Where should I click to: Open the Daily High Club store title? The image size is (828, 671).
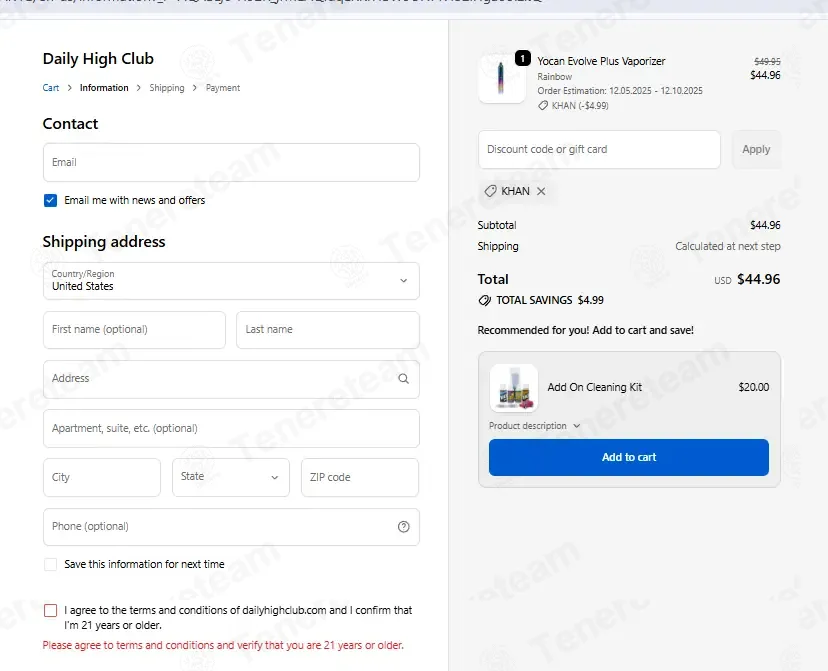point(98,59)
